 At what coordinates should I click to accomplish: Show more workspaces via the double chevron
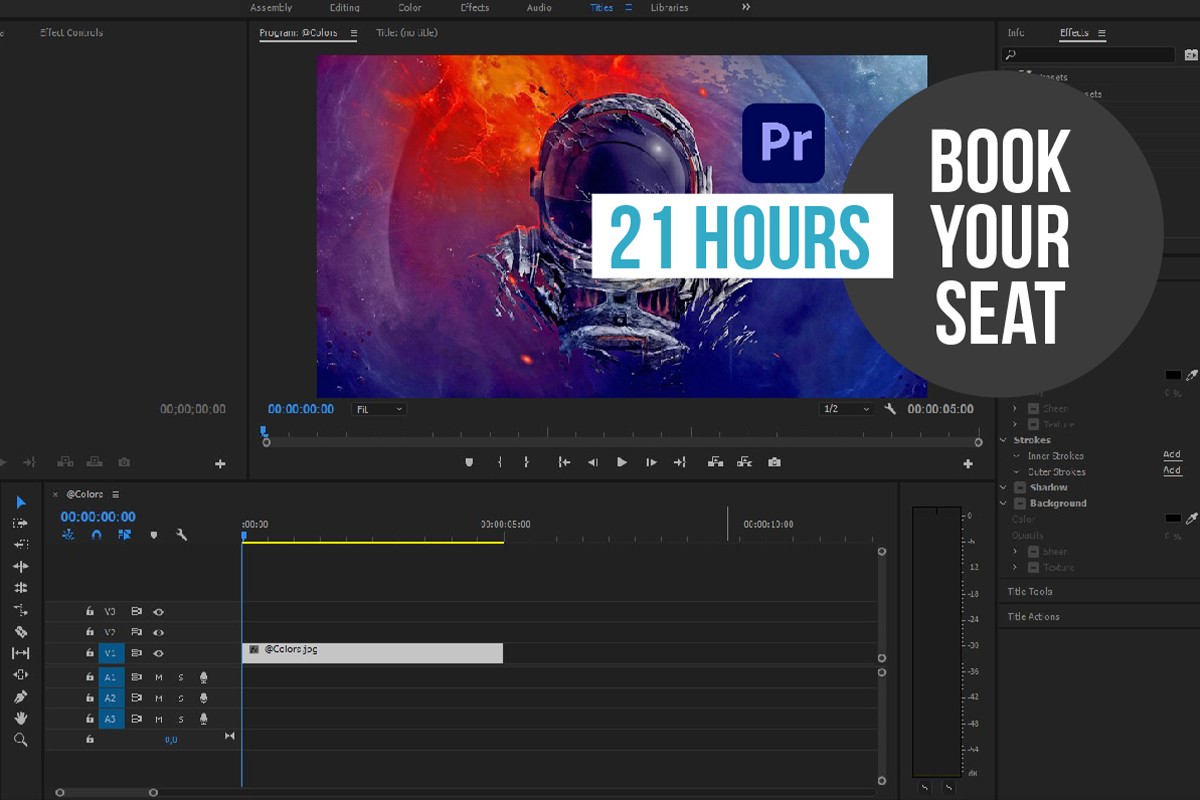click(746, 7)
